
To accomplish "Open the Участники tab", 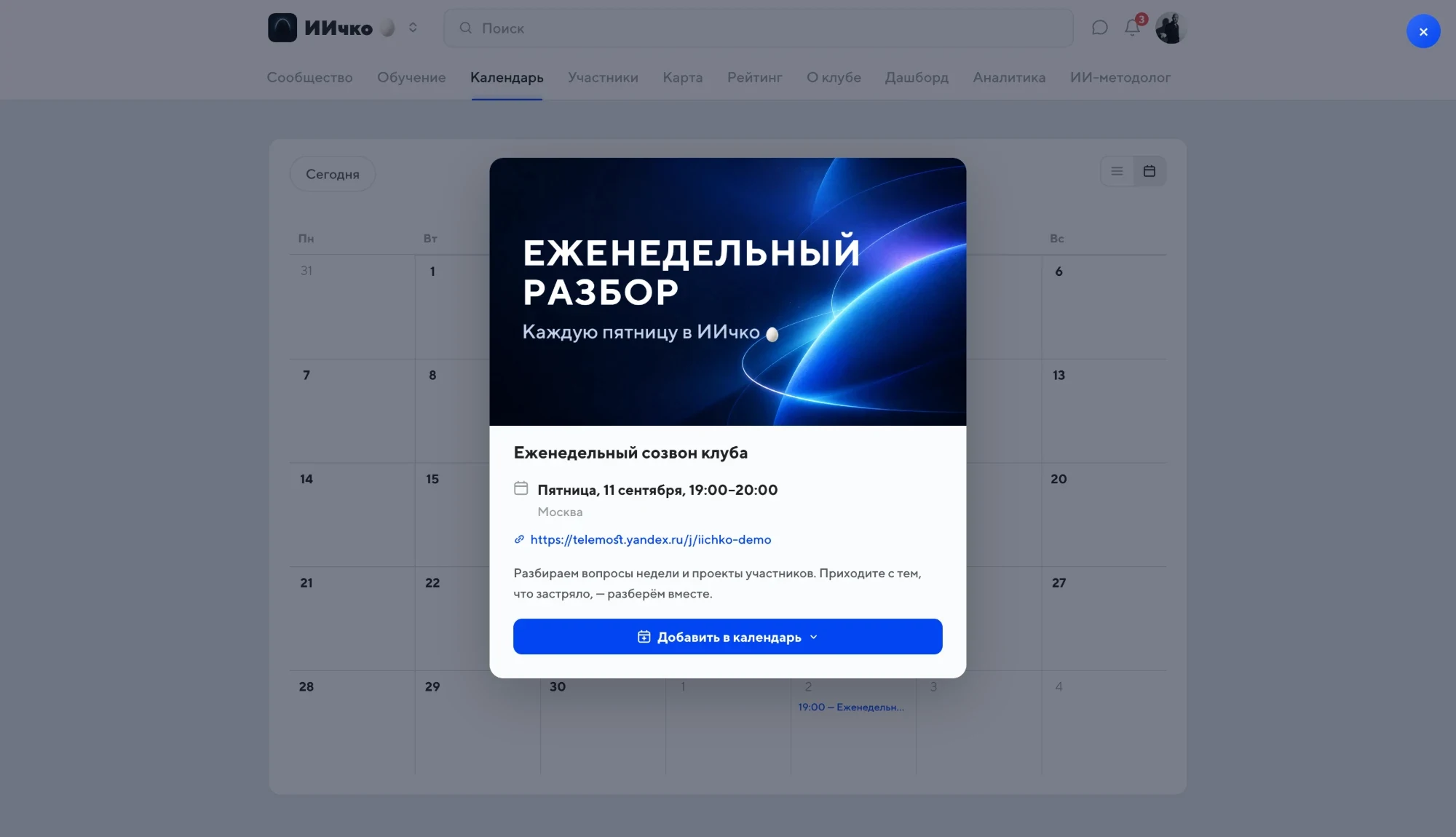I will pos(603,77).
